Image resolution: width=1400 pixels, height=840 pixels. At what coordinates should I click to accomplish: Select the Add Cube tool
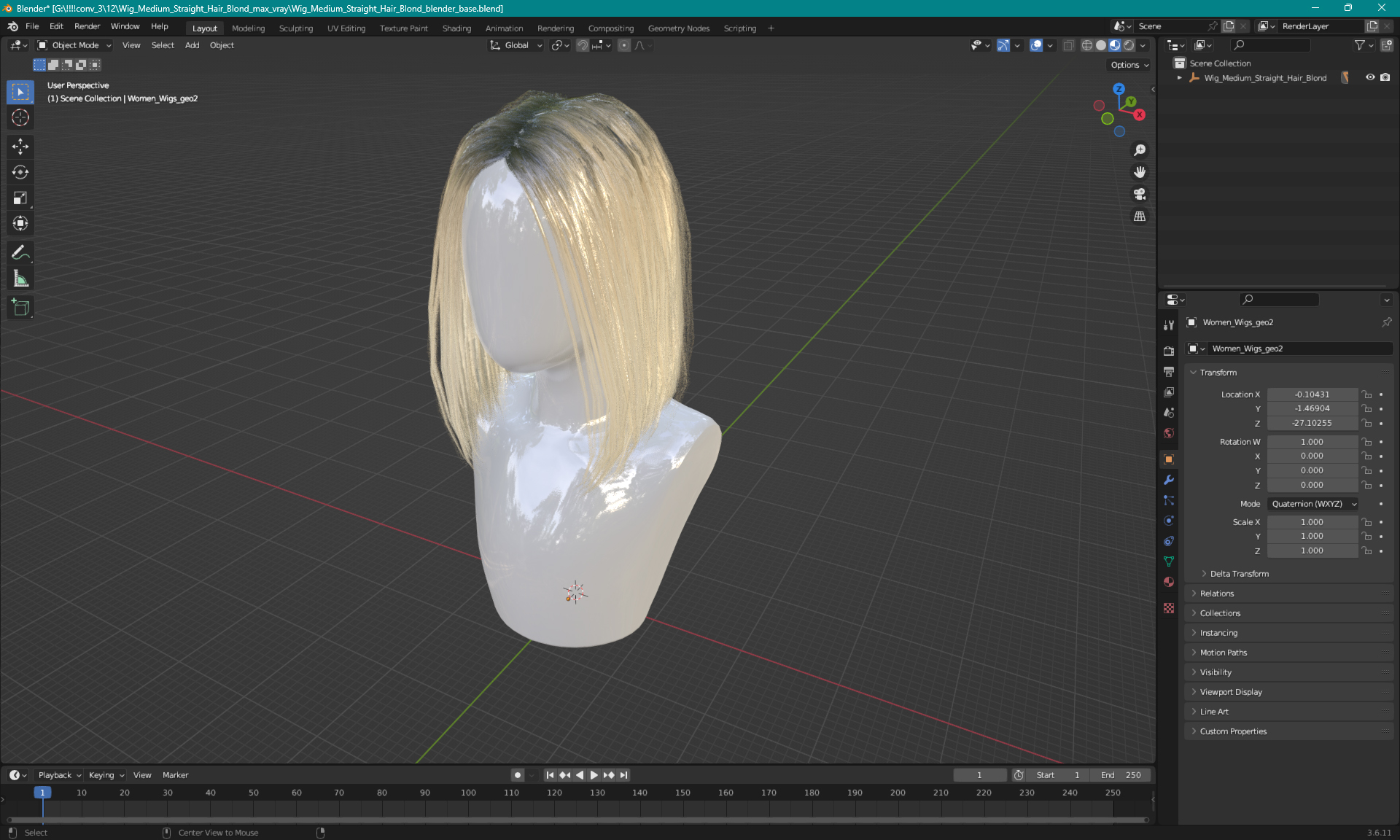(20, 308)
